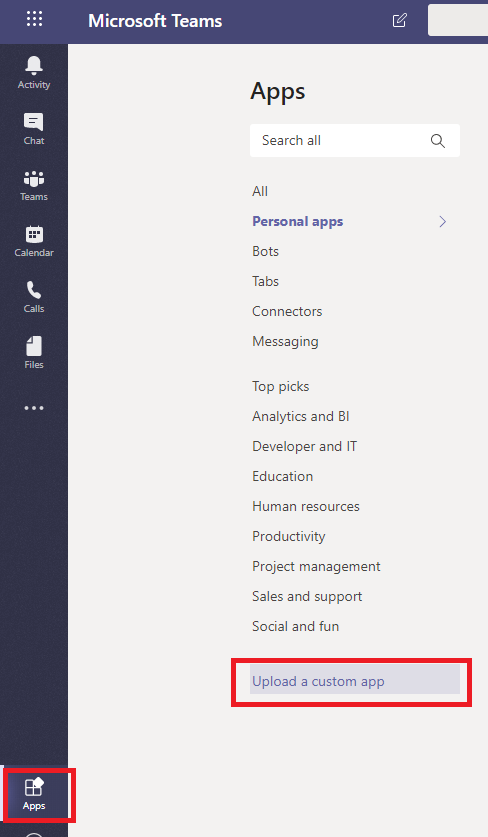
Task: Click the Microsoft Teams title
Action: [155, 21]
